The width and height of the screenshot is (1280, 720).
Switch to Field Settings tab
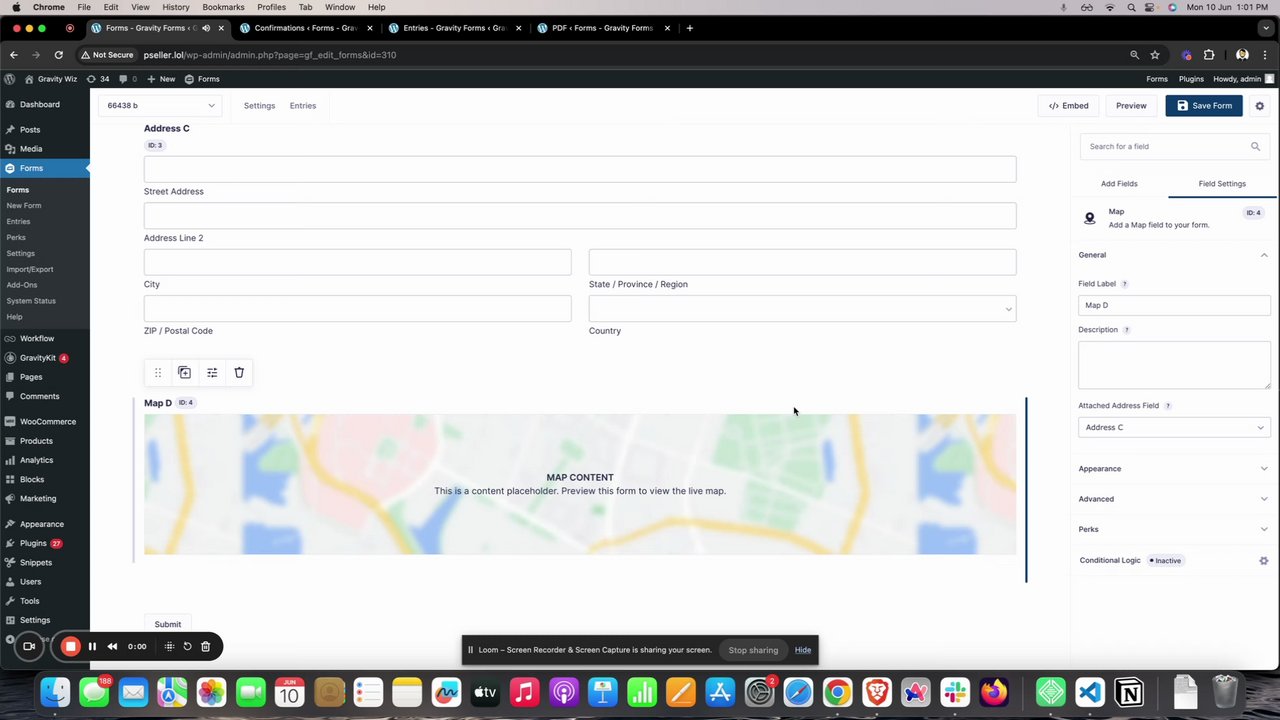tap(1222, 184)
